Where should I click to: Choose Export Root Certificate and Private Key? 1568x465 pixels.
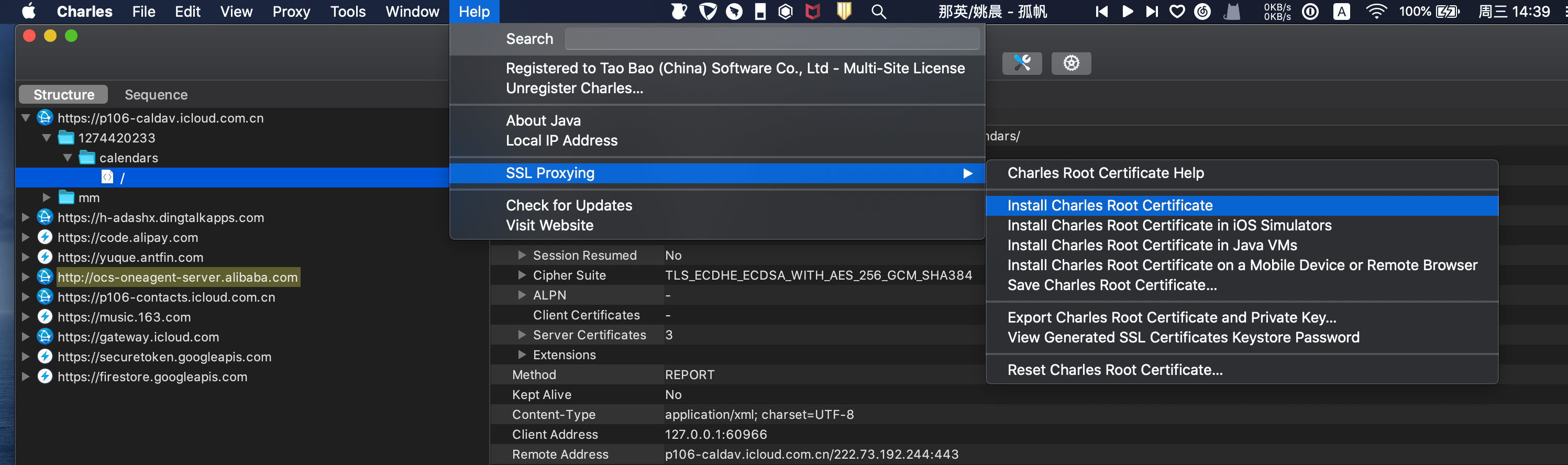[1242, 317]
